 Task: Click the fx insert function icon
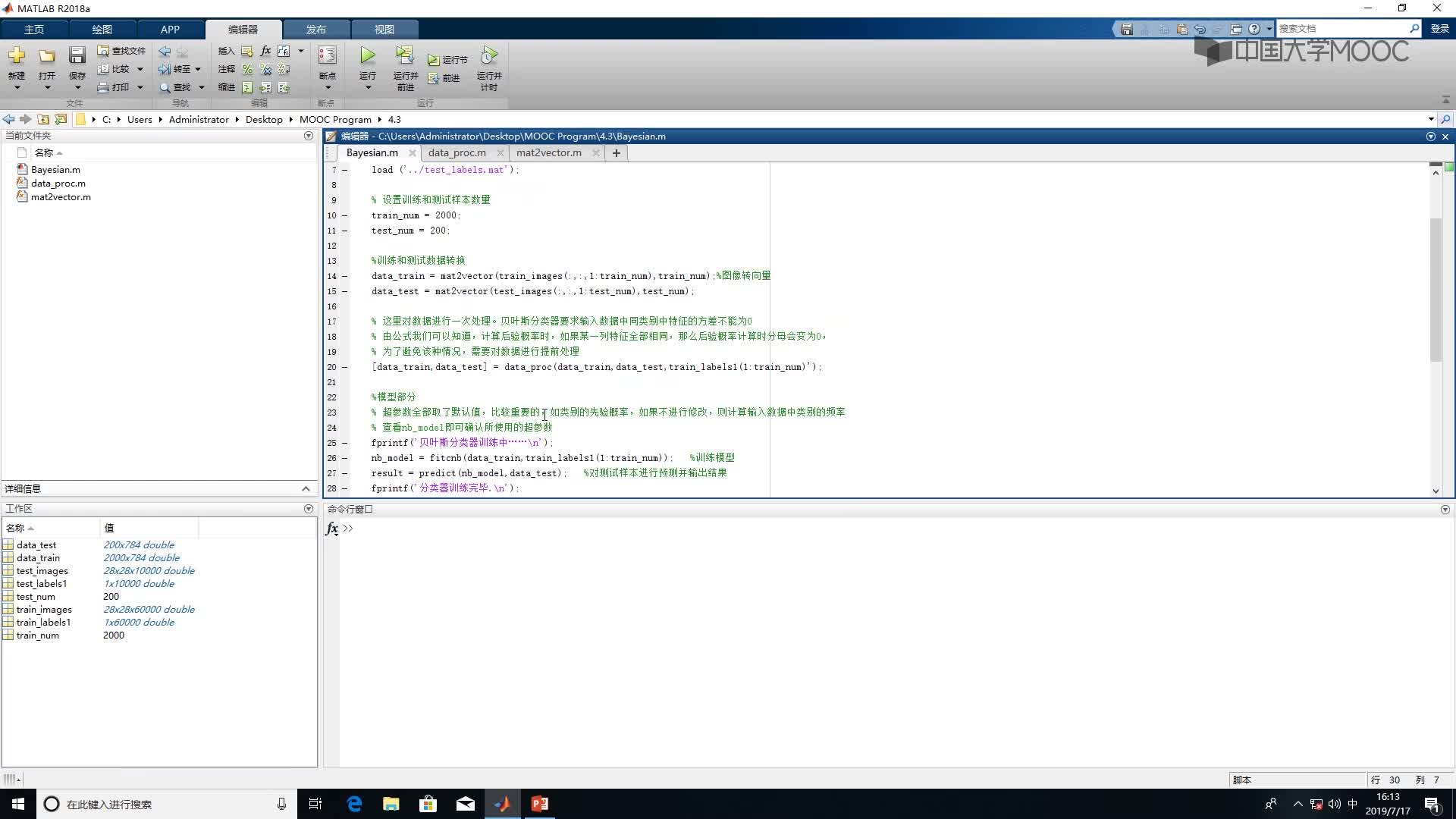[x=265, y=51]
